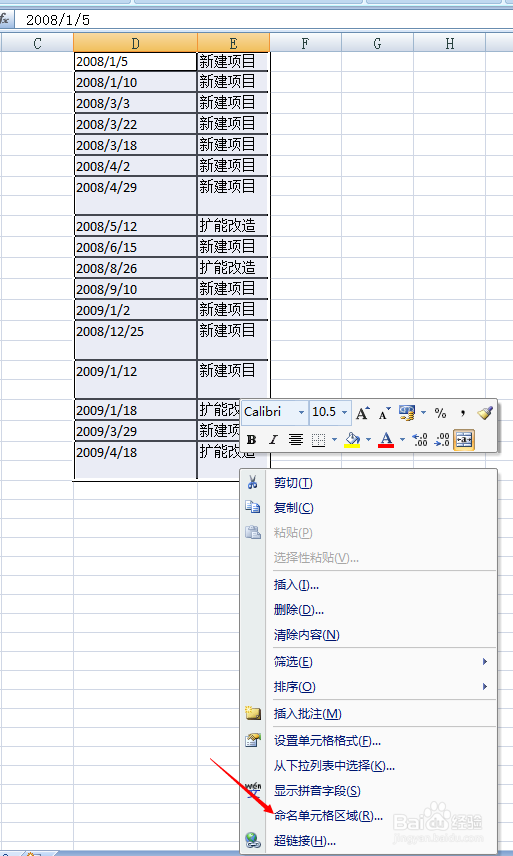Toggle italic in mini toolbar
Image resolution: width=513 pixels, height=856 pixels.
pos(273,439)
